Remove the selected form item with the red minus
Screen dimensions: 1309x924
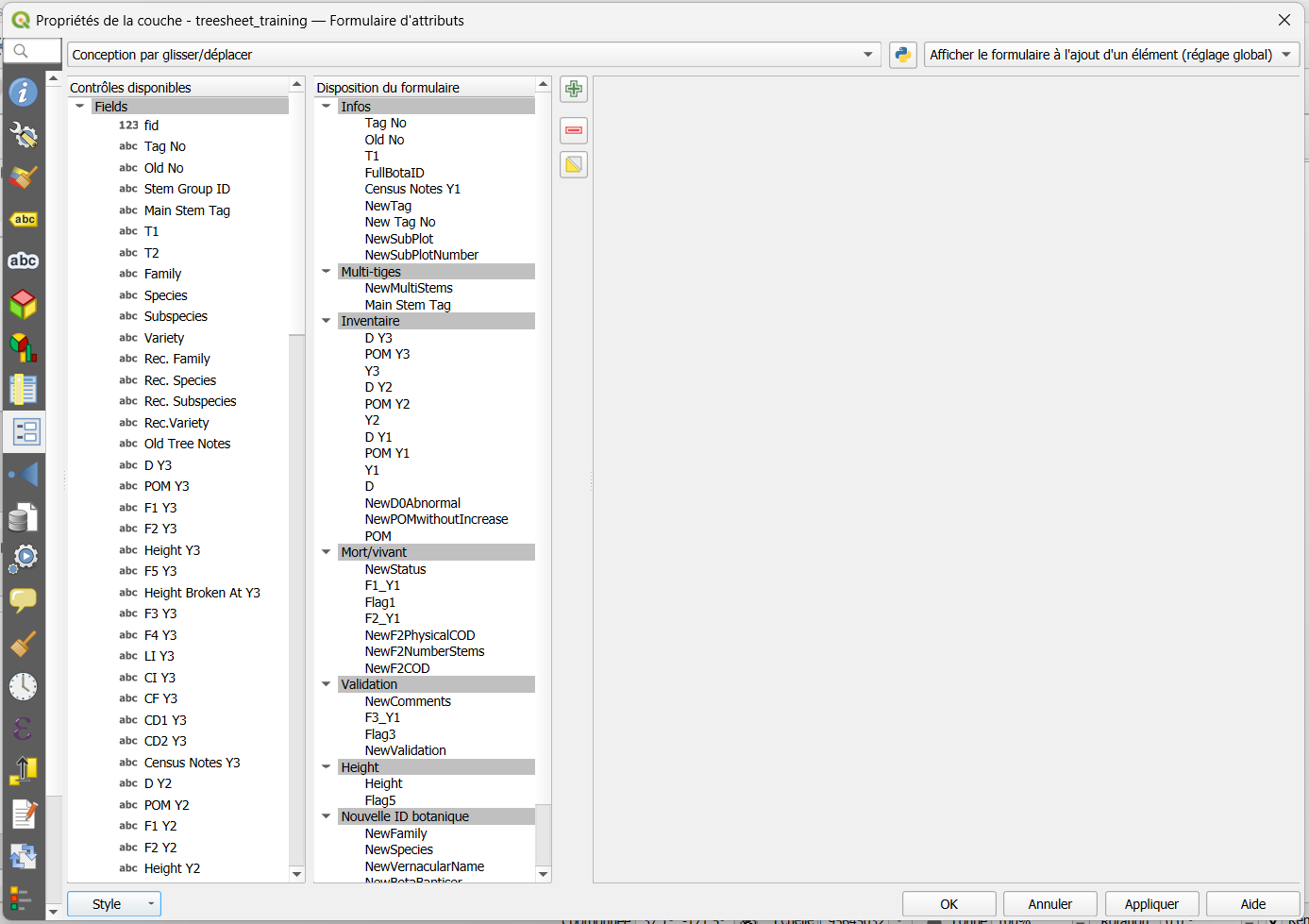[574, 130]
